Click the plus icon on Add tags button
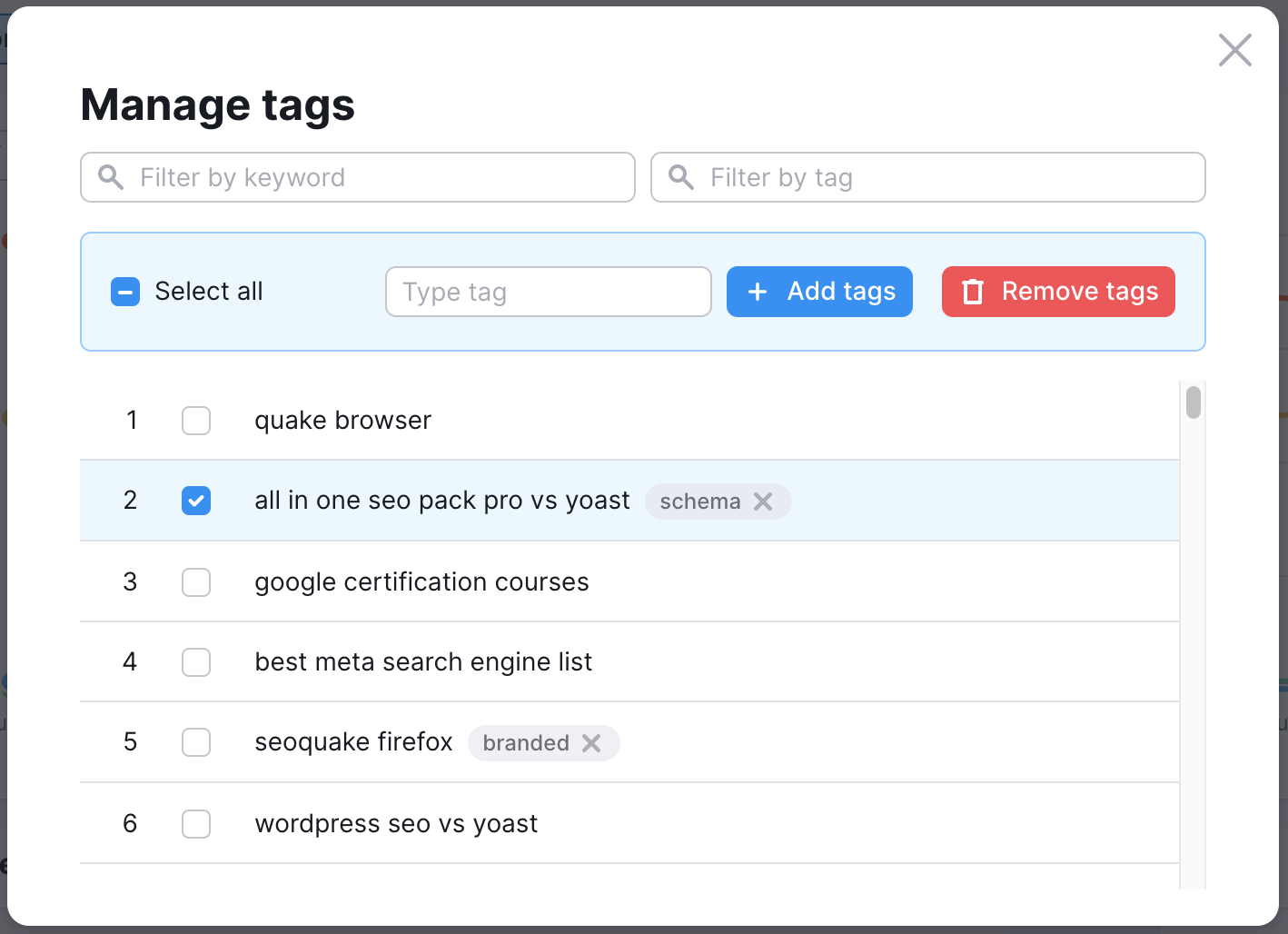The height and width of the screenshot is (934, 1288). click(757, 292)
